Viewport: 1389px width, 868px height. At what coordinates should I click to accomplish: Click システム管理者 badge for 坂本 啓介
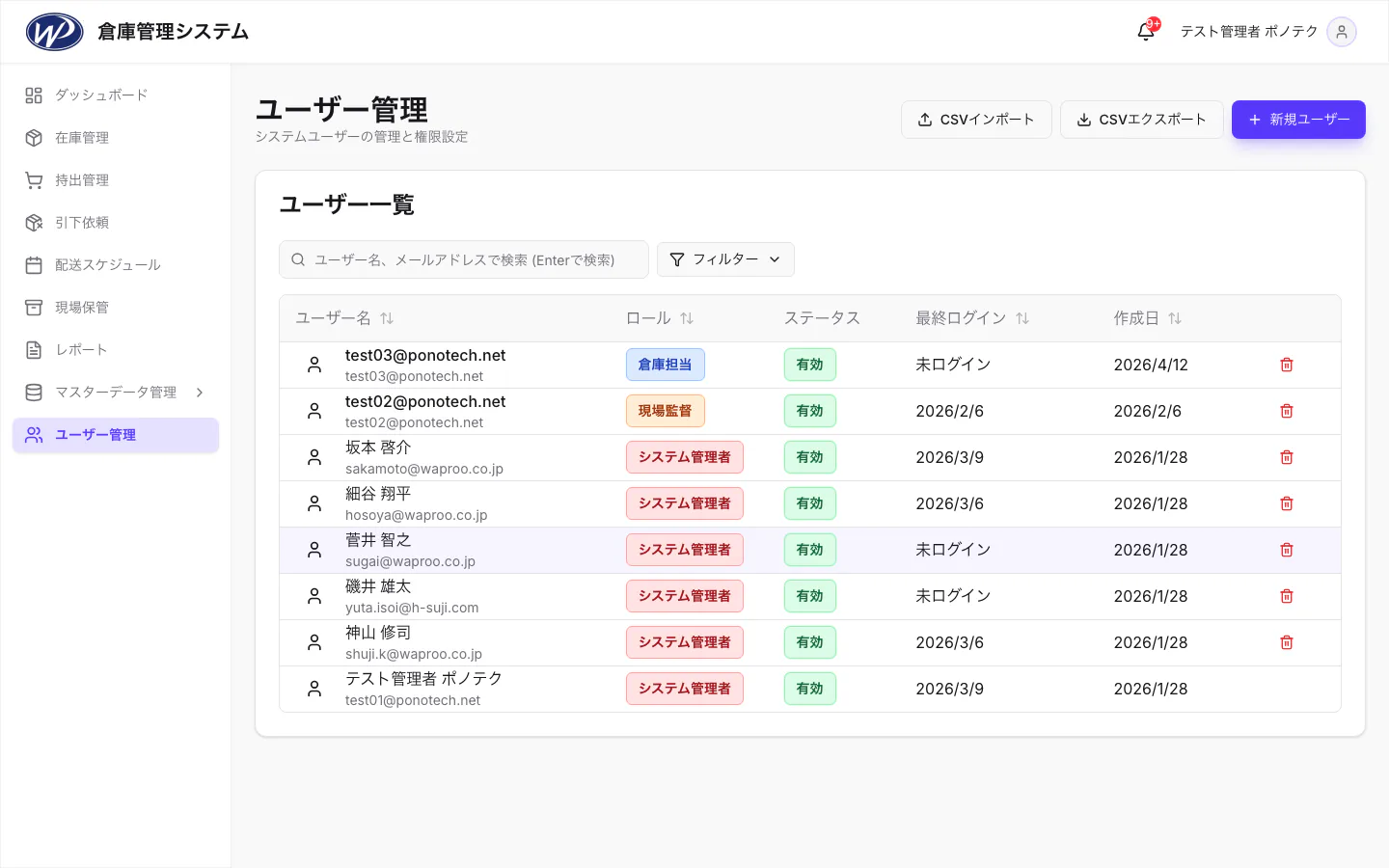[685, 457]
